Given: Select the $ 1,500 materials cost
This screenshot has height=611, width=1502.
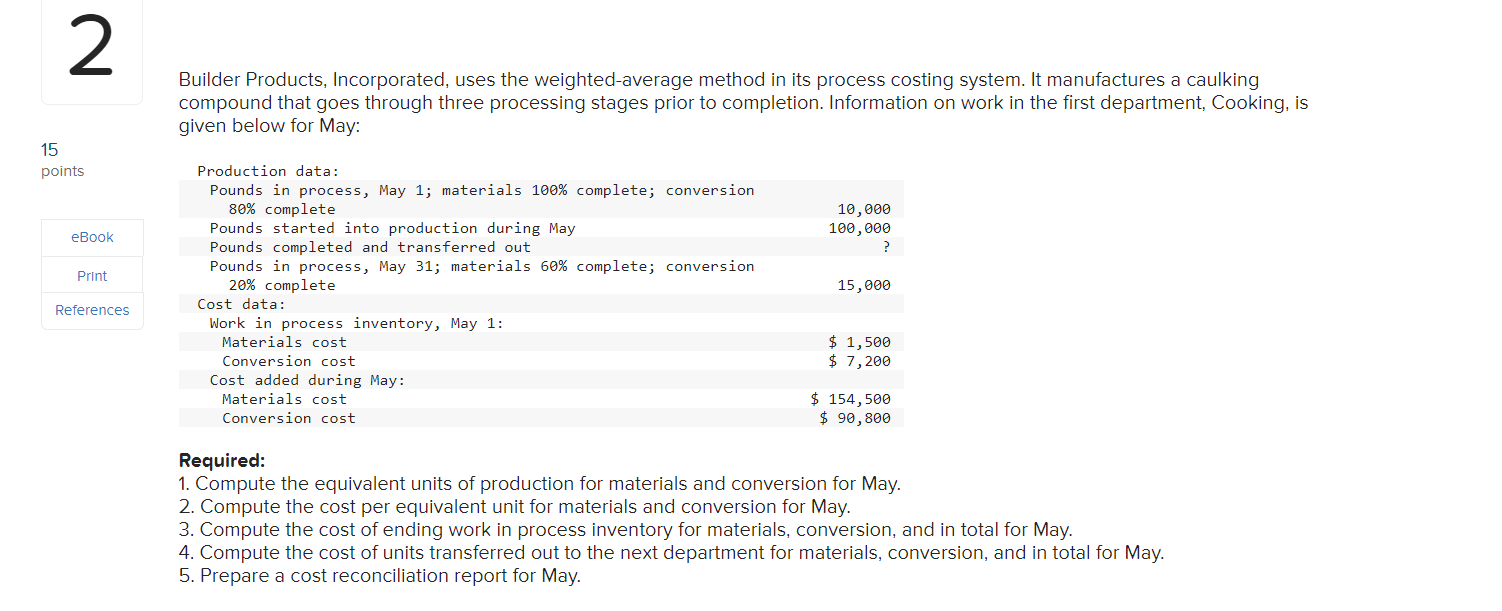Looking at the screenshot, I should click(x=859, y=342).
